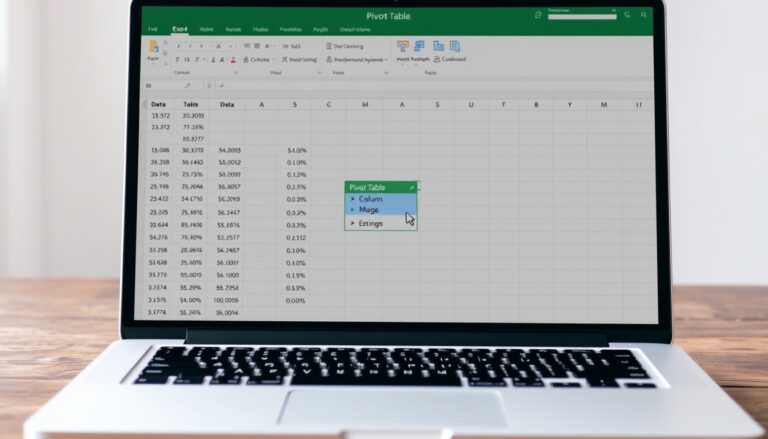Click the cell containing 54,0005

pyautogui.click(x=229, y=150)
